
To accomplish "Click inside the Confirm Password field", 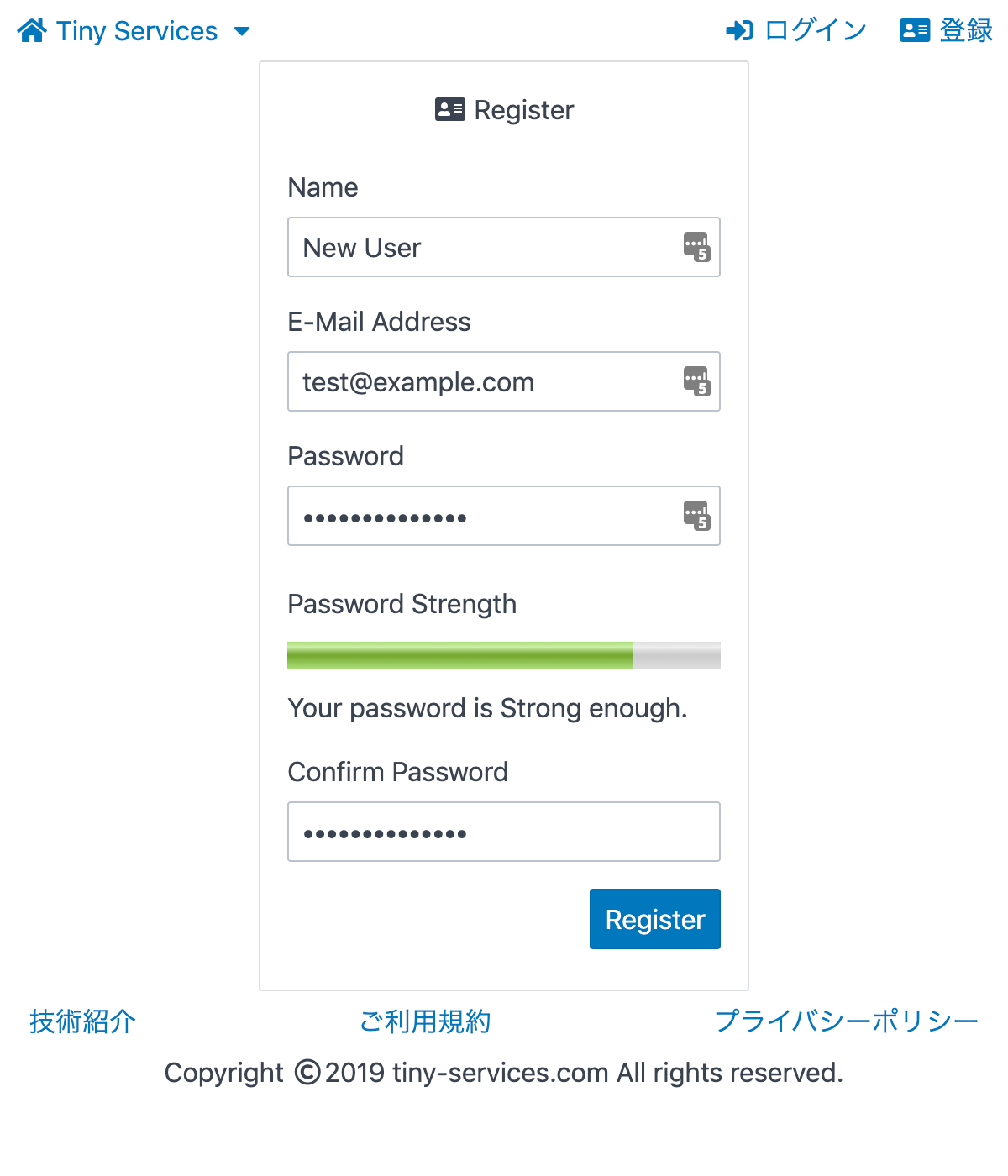I will (504, 832).
